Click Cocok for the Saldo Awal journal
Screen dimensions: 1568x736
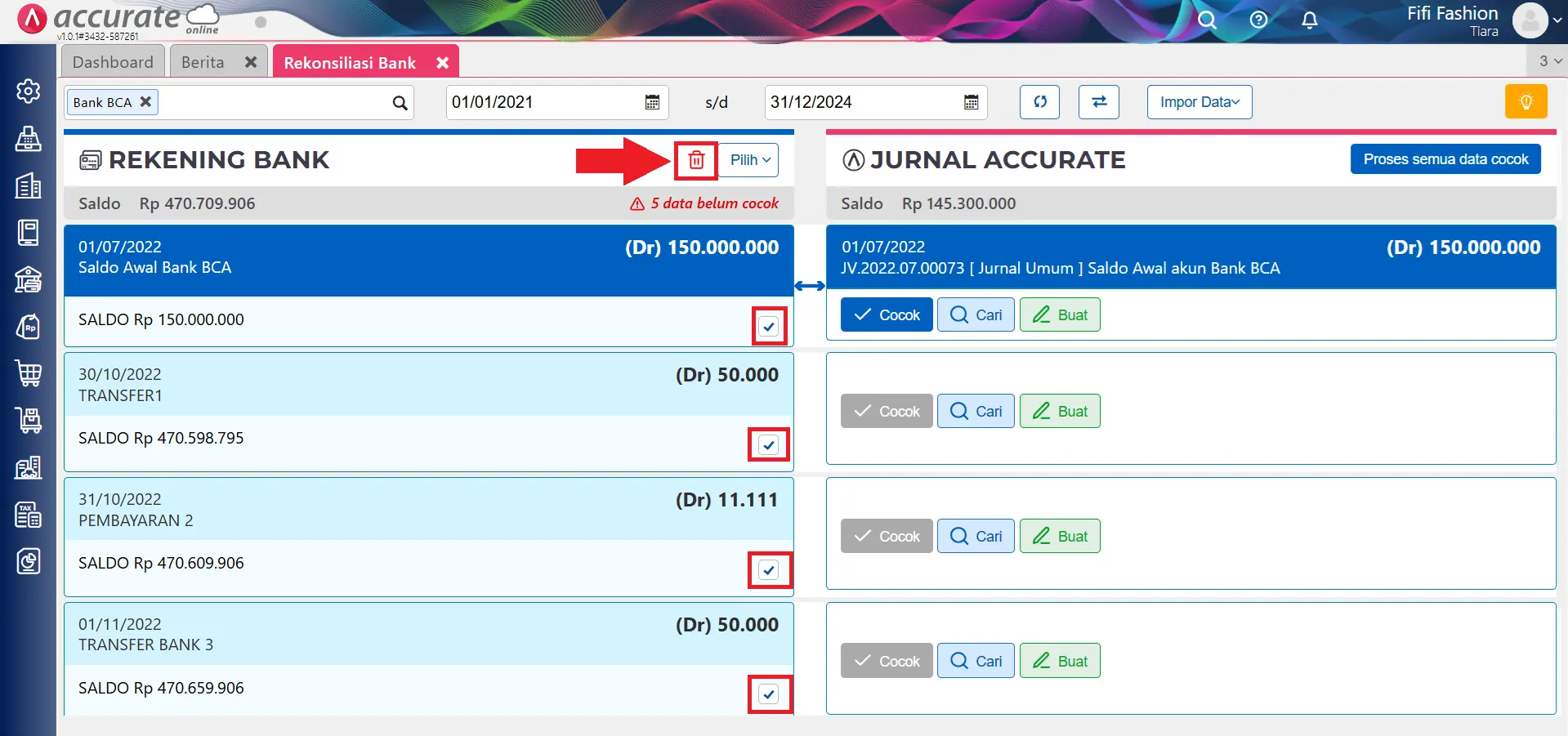pyautogui.click(x=887, y=315)
